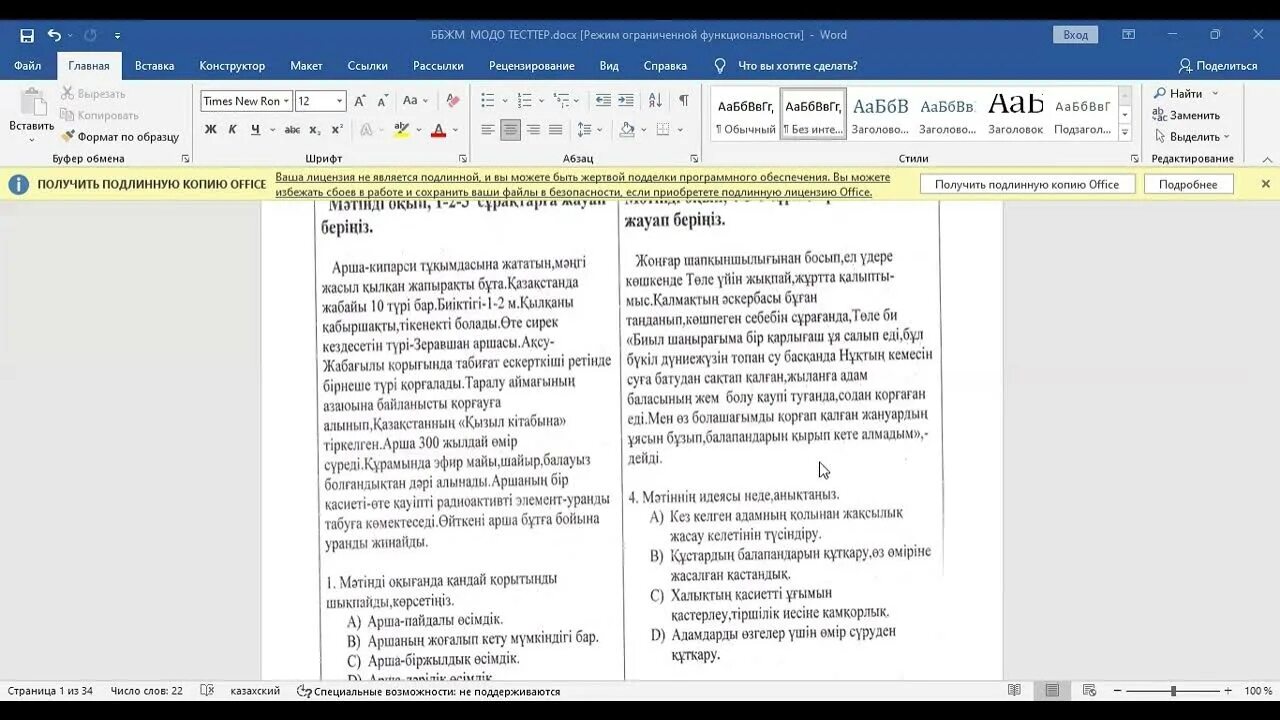This screenshot has width=1280, height=720.
Task: Save the document with the floppy disk icon
Action: (27, 35)
